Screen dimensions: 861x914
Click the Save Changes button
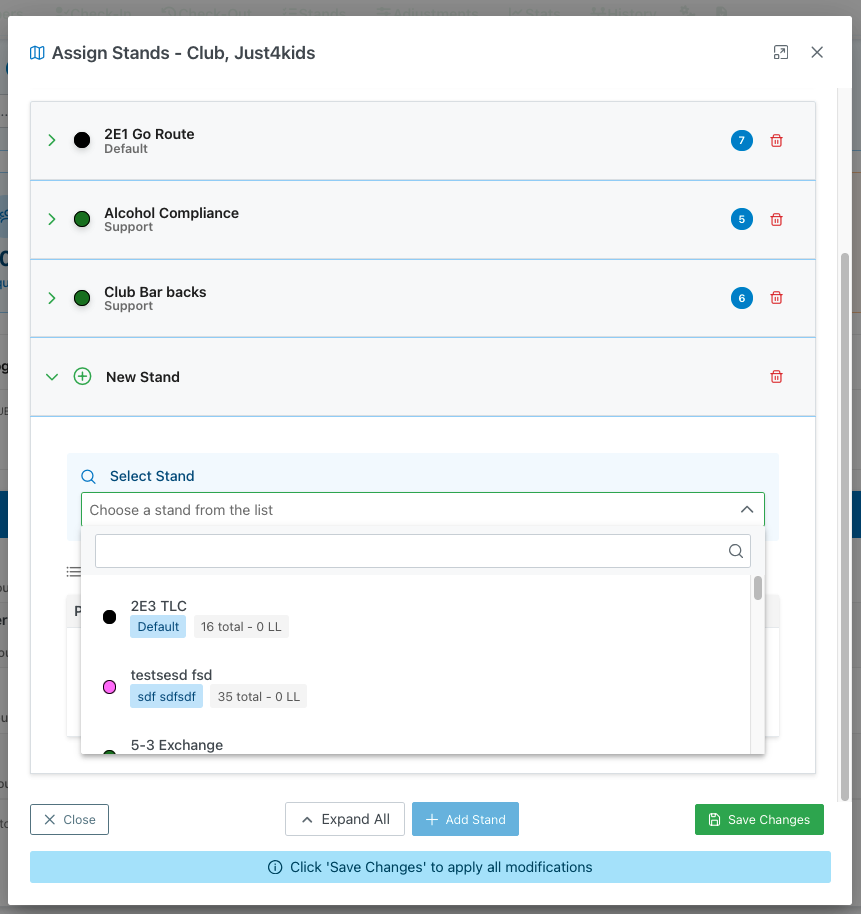point(759,820)
